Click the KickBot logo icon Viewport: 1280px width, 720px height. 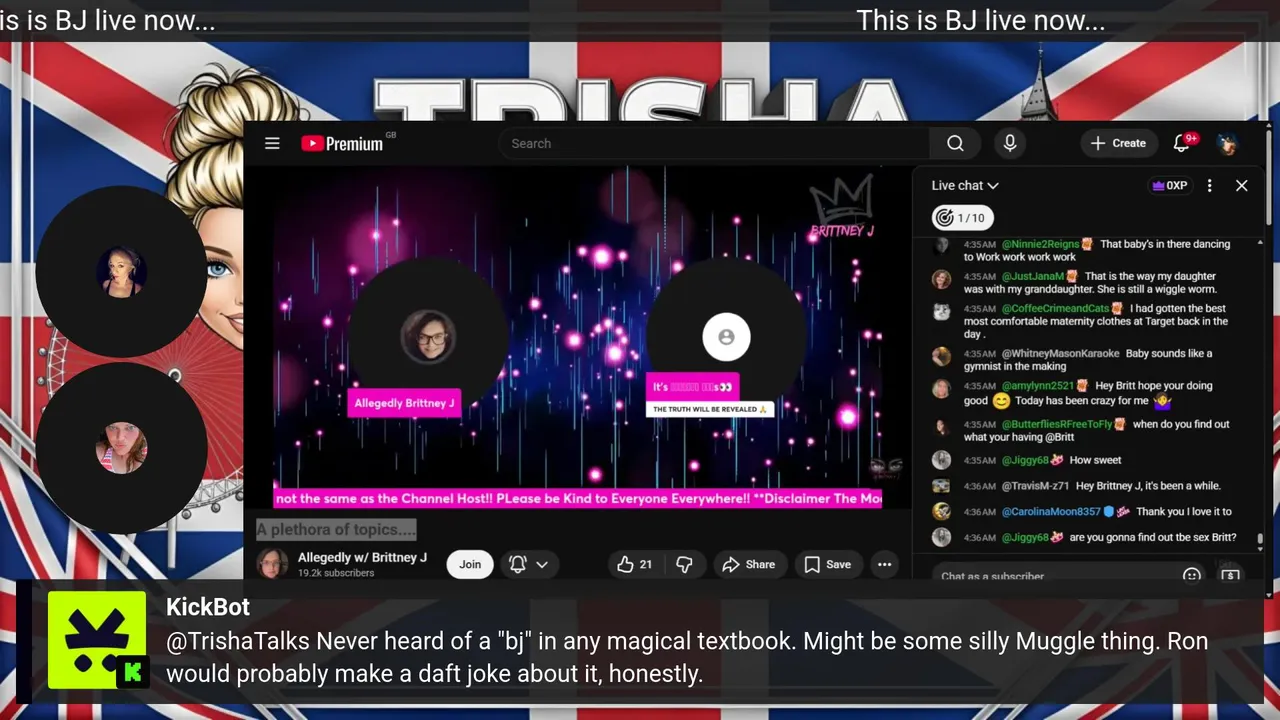[x=97, y=640]
